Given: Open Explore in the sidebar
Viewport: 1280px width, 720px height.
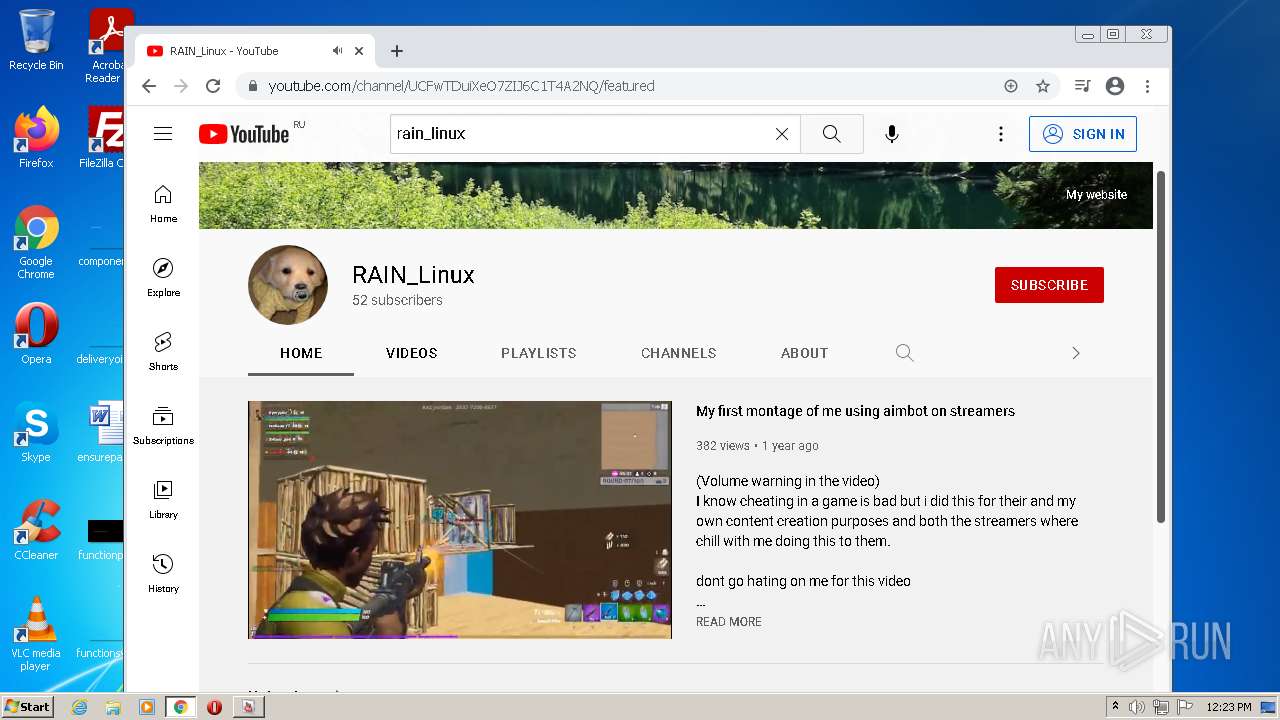Looking at the screenshot, I should pyautogui.click(x=163, y=278).
